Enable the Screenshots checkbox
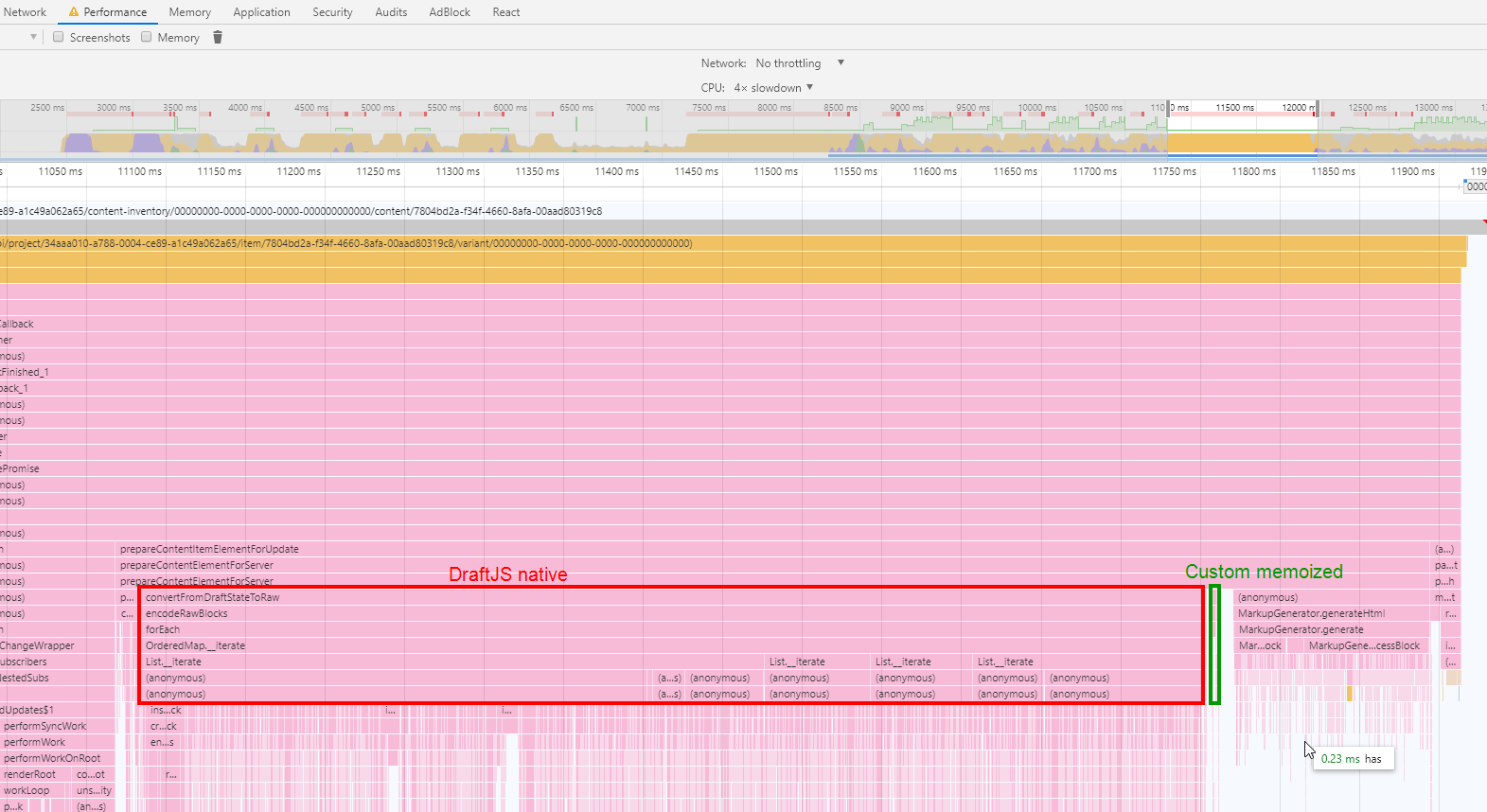Screen dimensions: 1487x812 59,37
